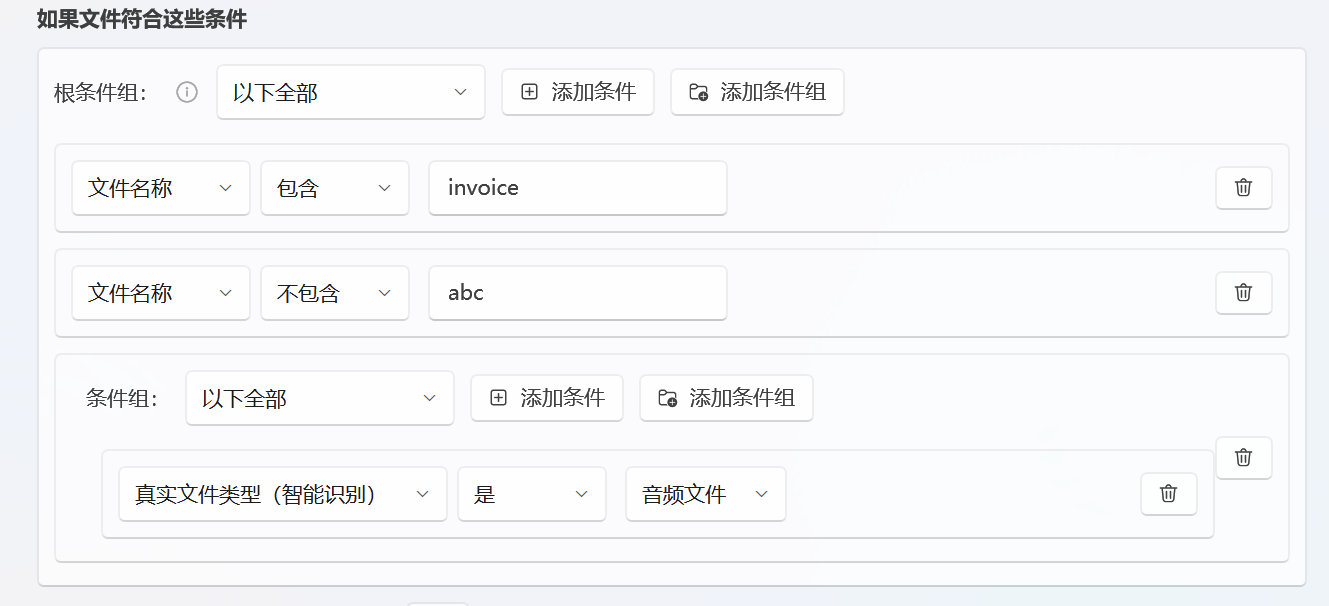Click the nested 条件组 label
Screen dimensions: 1329x606
click(x=122, y=398)
